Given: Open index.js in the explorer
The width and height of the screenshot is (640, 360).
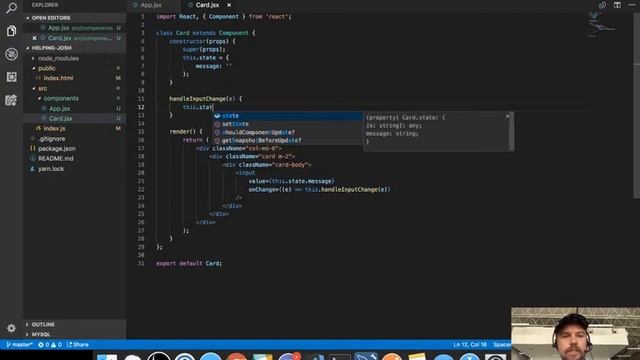Looking at the screenshot, I should [54, 129].
